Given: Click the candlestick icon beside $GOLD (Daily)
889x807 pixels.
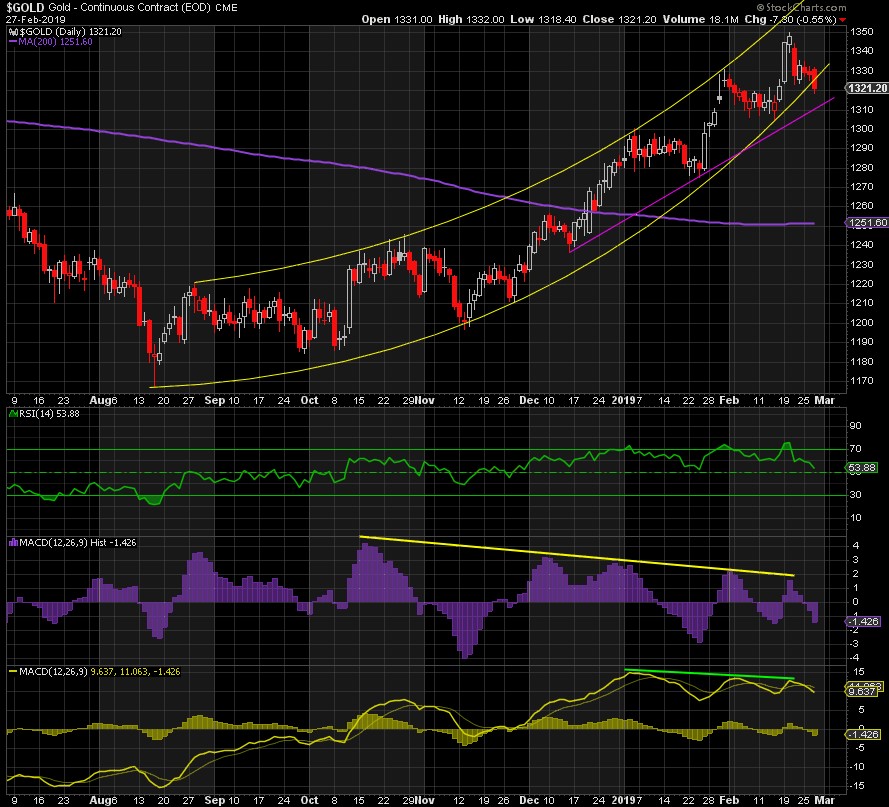Looking at the screenshot, I should click(9, 31).
